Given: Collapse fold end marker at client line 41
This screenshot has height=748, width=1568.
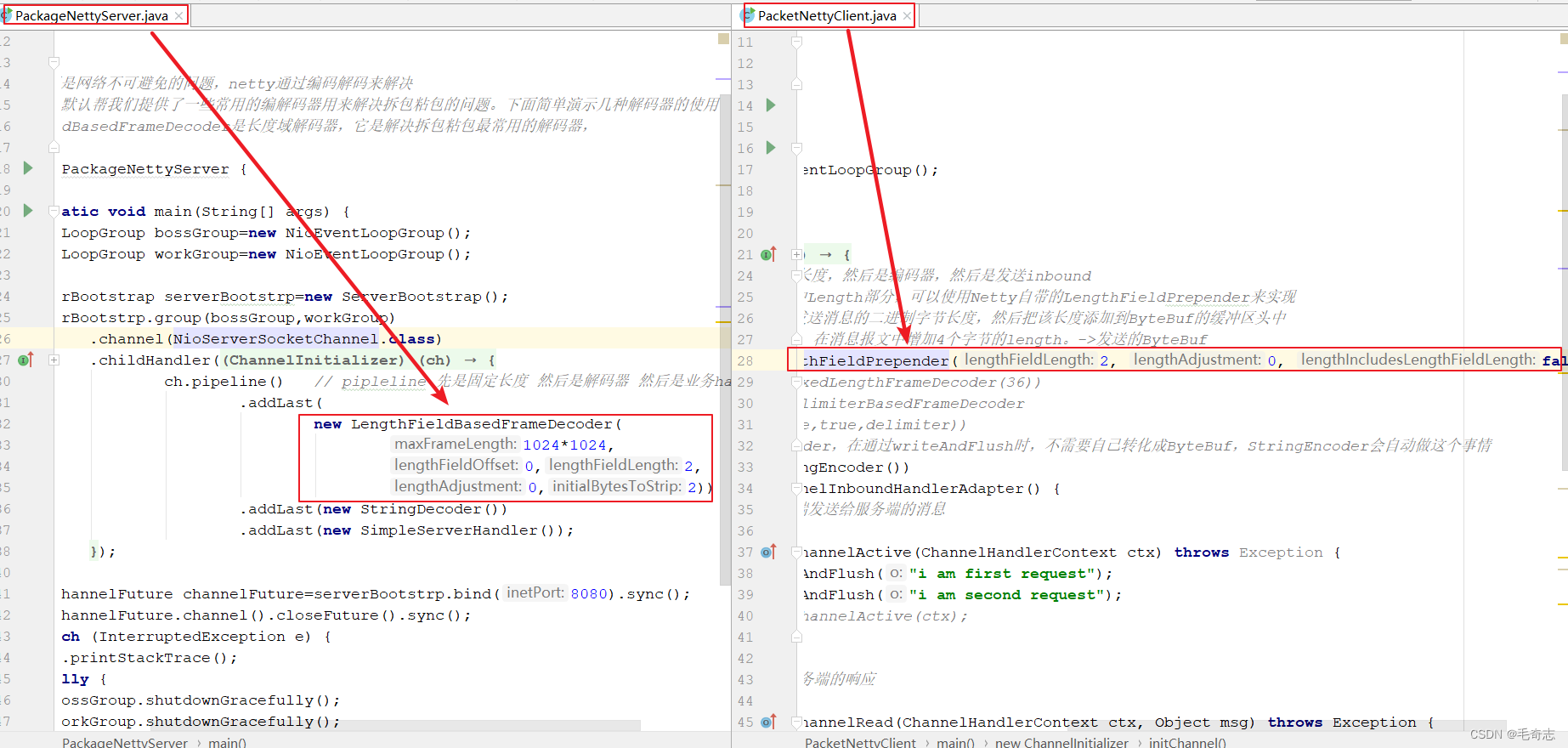Looking at the screenshot, I should tap(796, 637).
